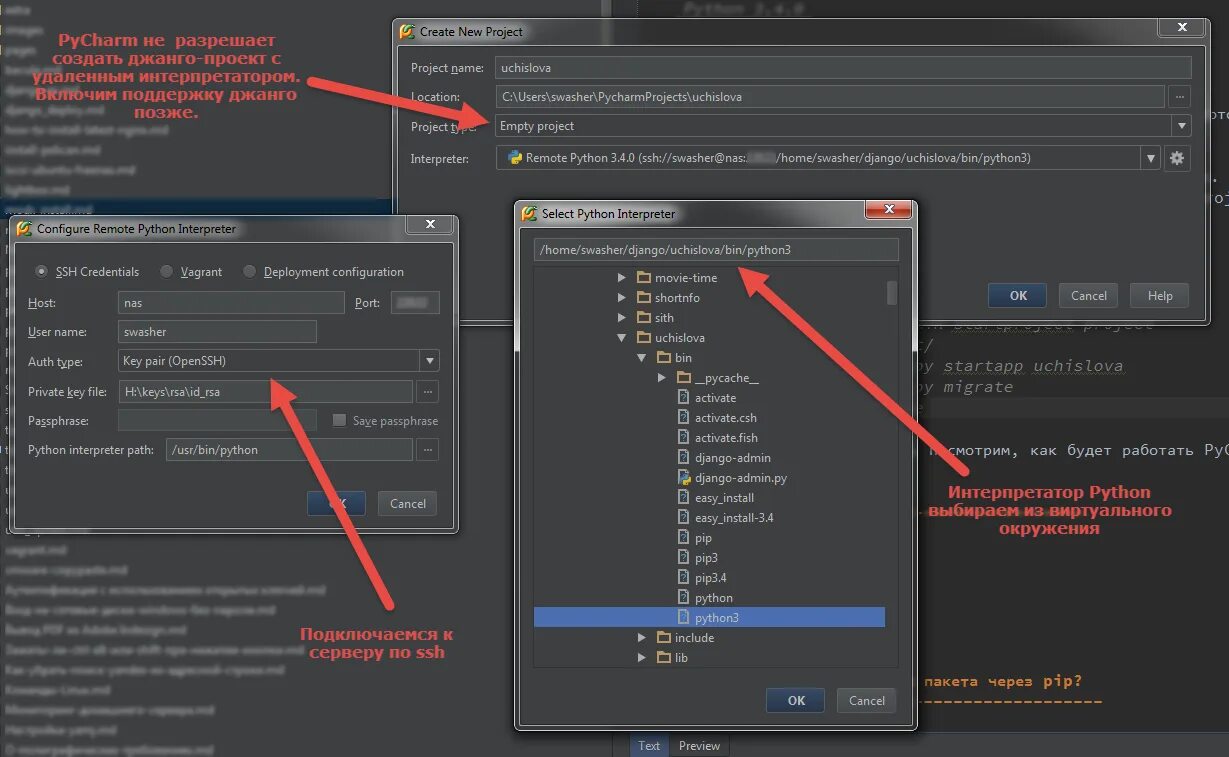Screen dimensions: 1229x757
Task: Click the PyCharm icon in Create New Project title
Action: tap(407, 31)
